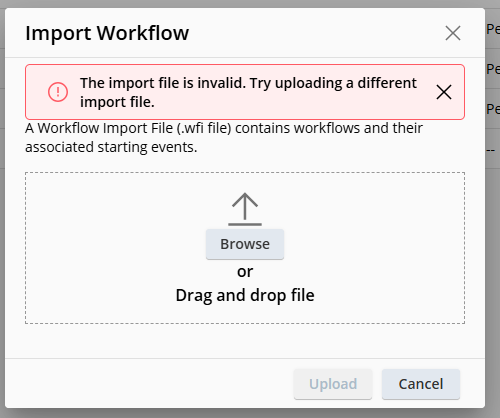
Task: Click the "--" cell behind the dialog
Action: pyautogui.click(x=491, y=150)
